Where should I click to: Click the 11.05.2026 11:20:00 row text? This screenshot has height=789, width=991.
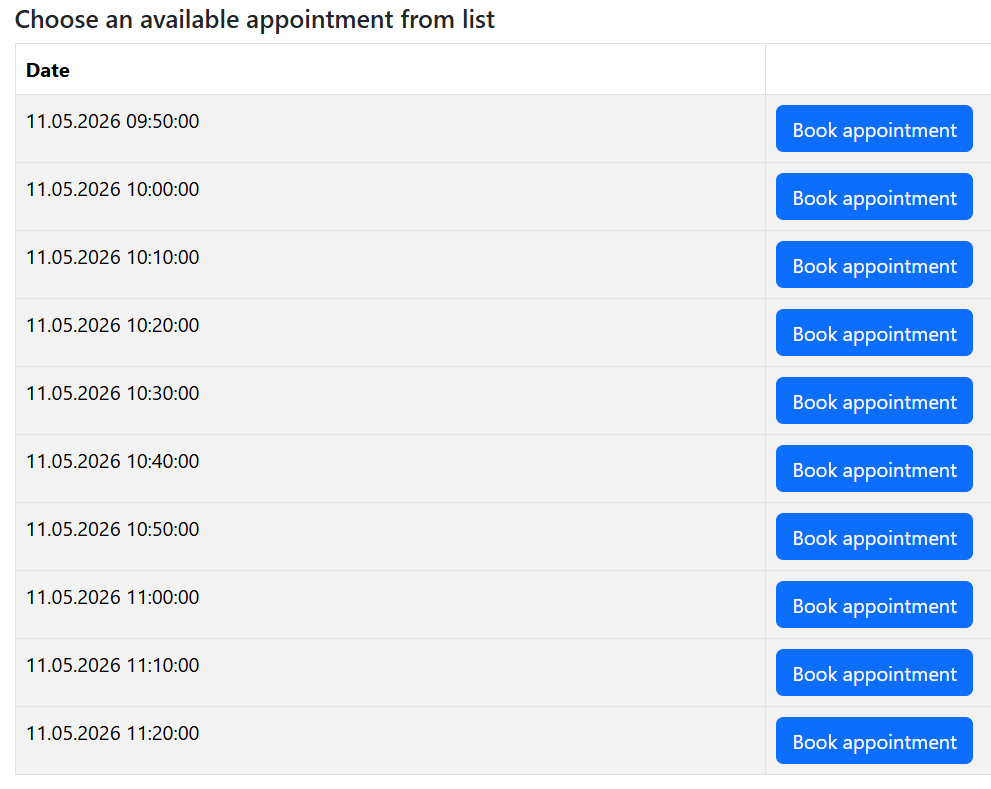coord(113,734)
